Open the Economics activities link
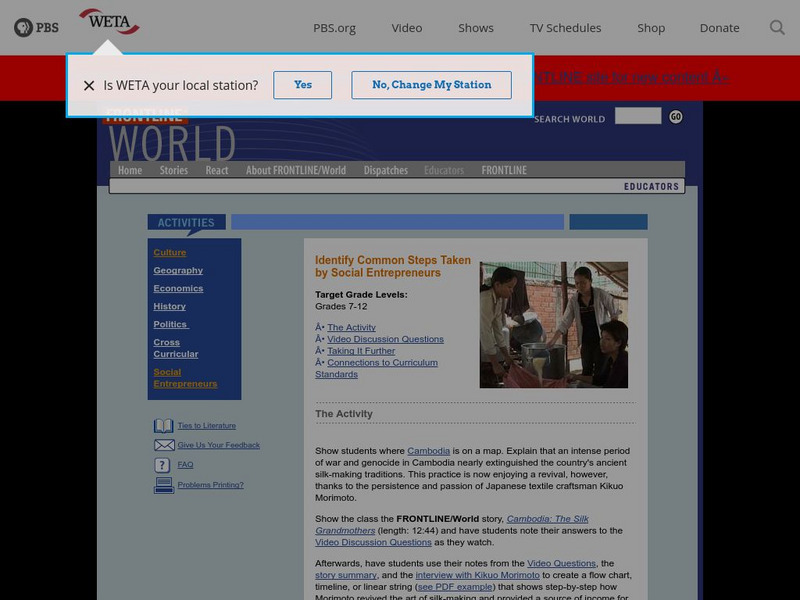The width and height of the screenshot is (800, 600). [x=178, y=288]
